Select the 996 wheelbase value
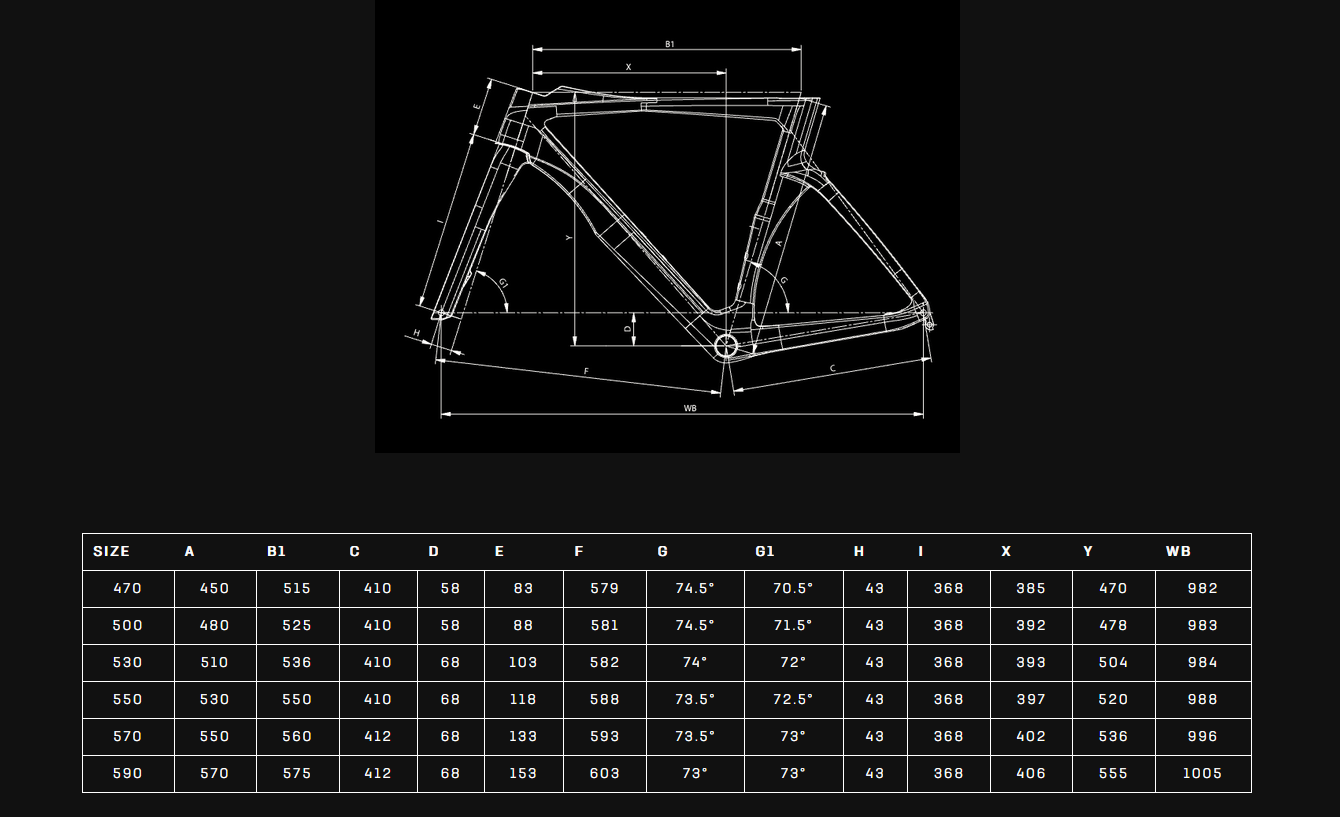This screenshot has width=1340, height=817. click(x=1203, y=736)
